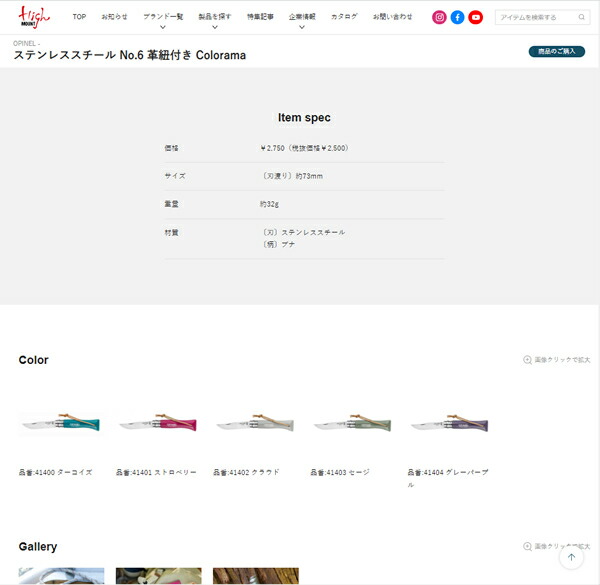Expand the ブランド一覧 dropdown menu

(x=162, y=18)
